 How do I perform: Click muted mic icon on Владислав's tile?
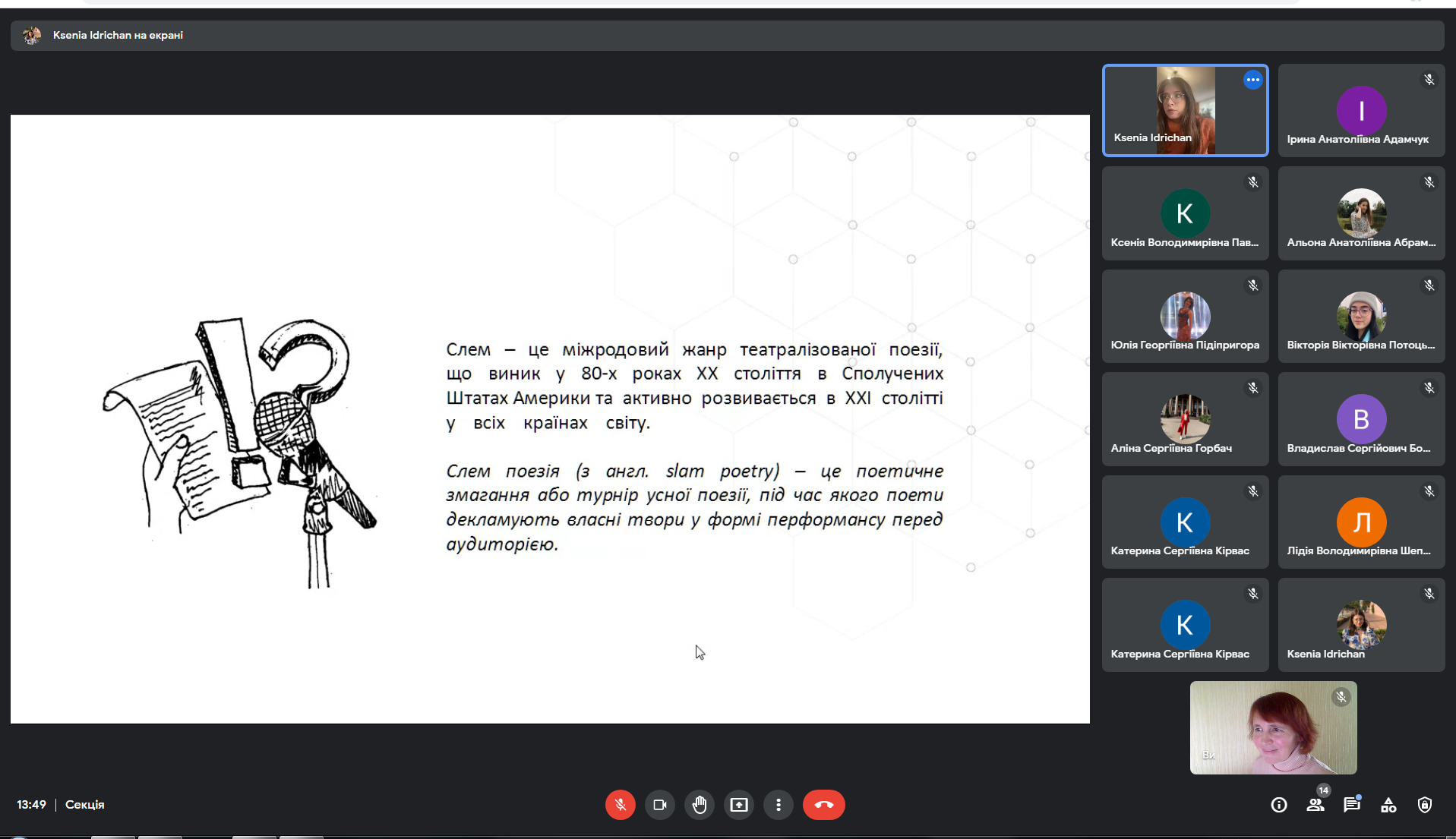tap(1429, 389)
